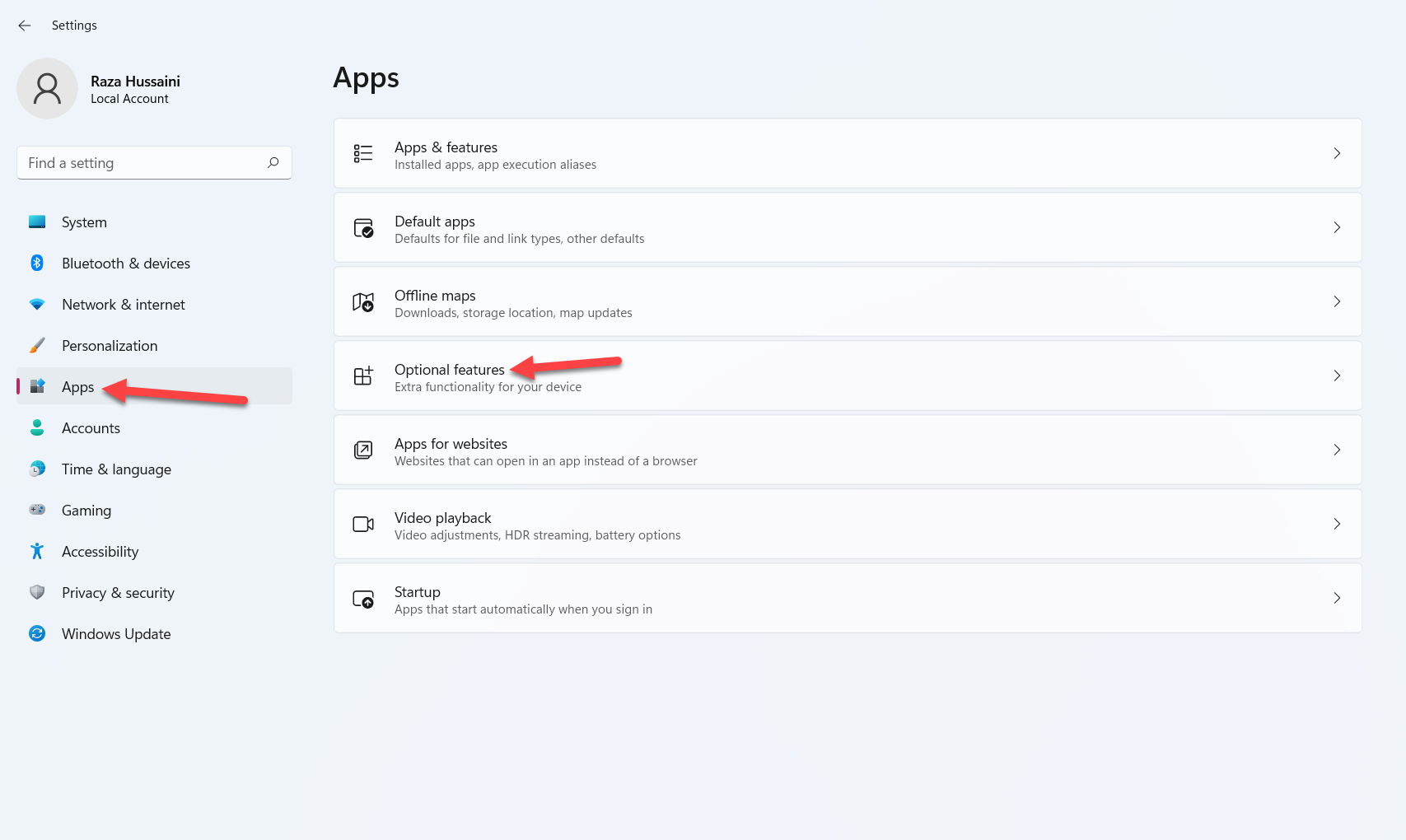Click the Video playback camera icon
Image resolution: width=1406 pixels, height=840 pixels.
(363, 525)
